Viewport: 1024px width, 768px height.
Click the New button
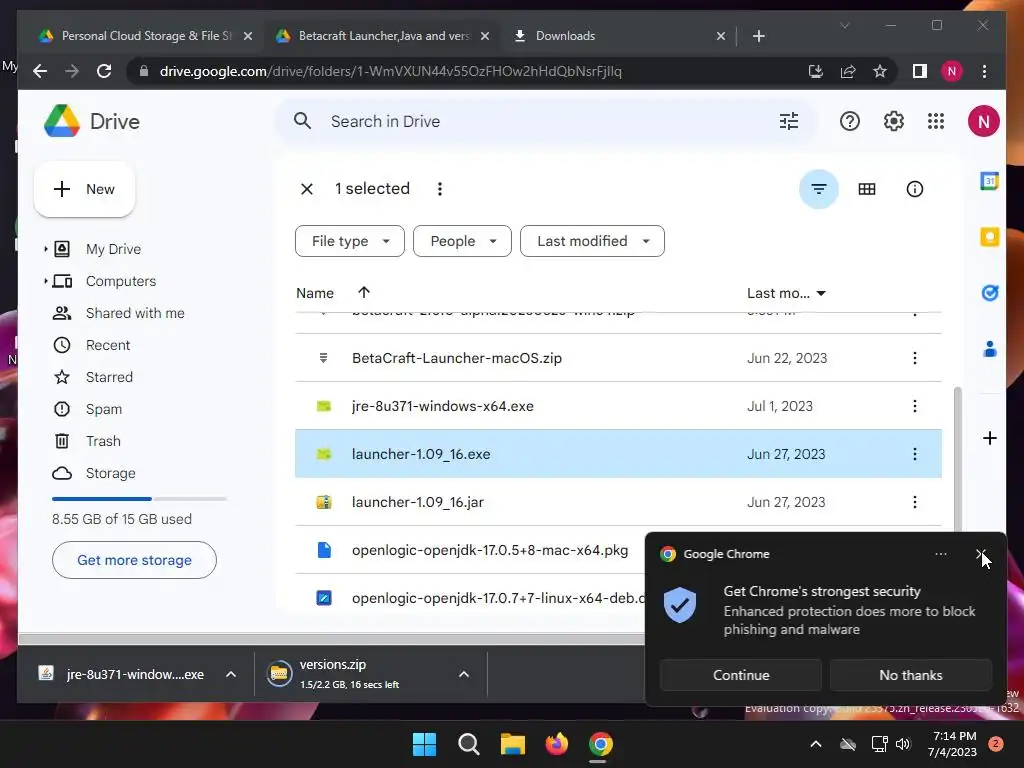coord(84,189)
